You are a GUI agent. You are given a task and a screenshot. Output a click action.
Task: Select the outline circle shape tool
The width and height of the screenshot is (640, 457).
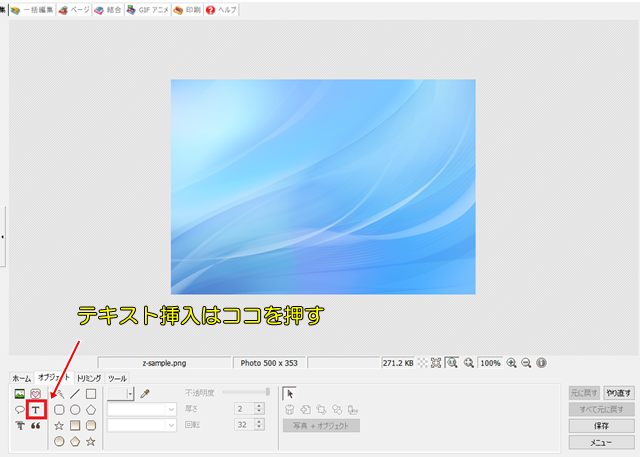point(75,410)
